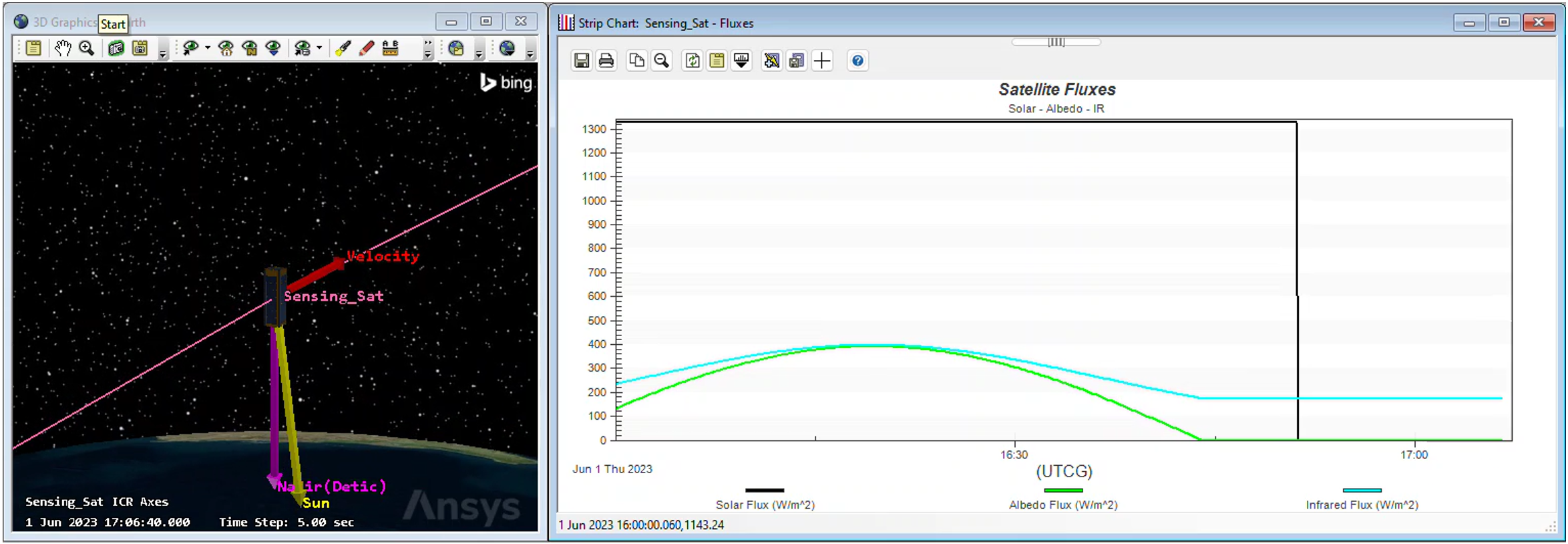The image size is (1568, 544).
Task: Click the save-as-quick-report icon in strip chart
Action: 797,61
